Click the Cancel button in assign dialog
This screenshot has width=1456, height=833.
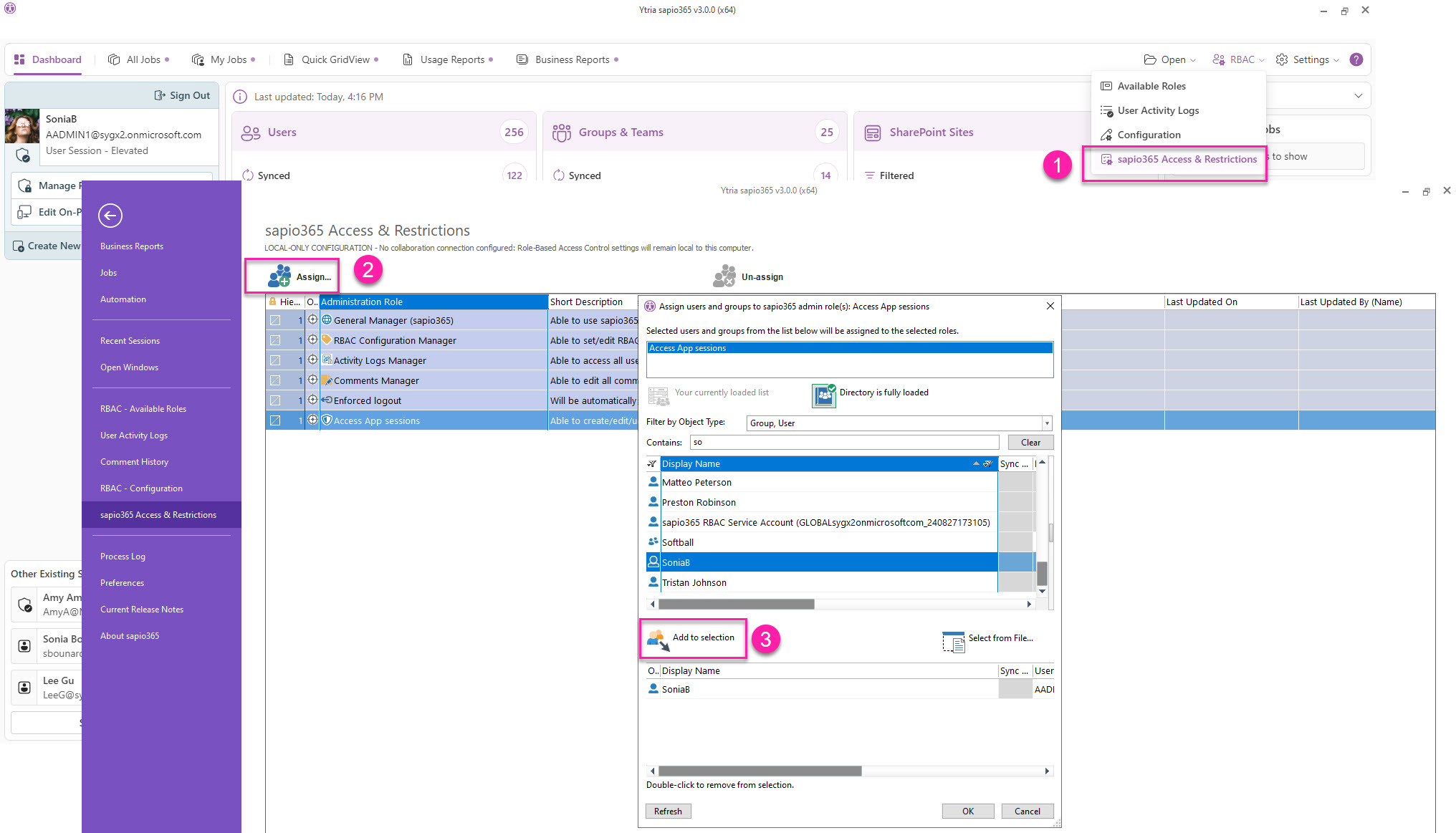[1028, 811]
